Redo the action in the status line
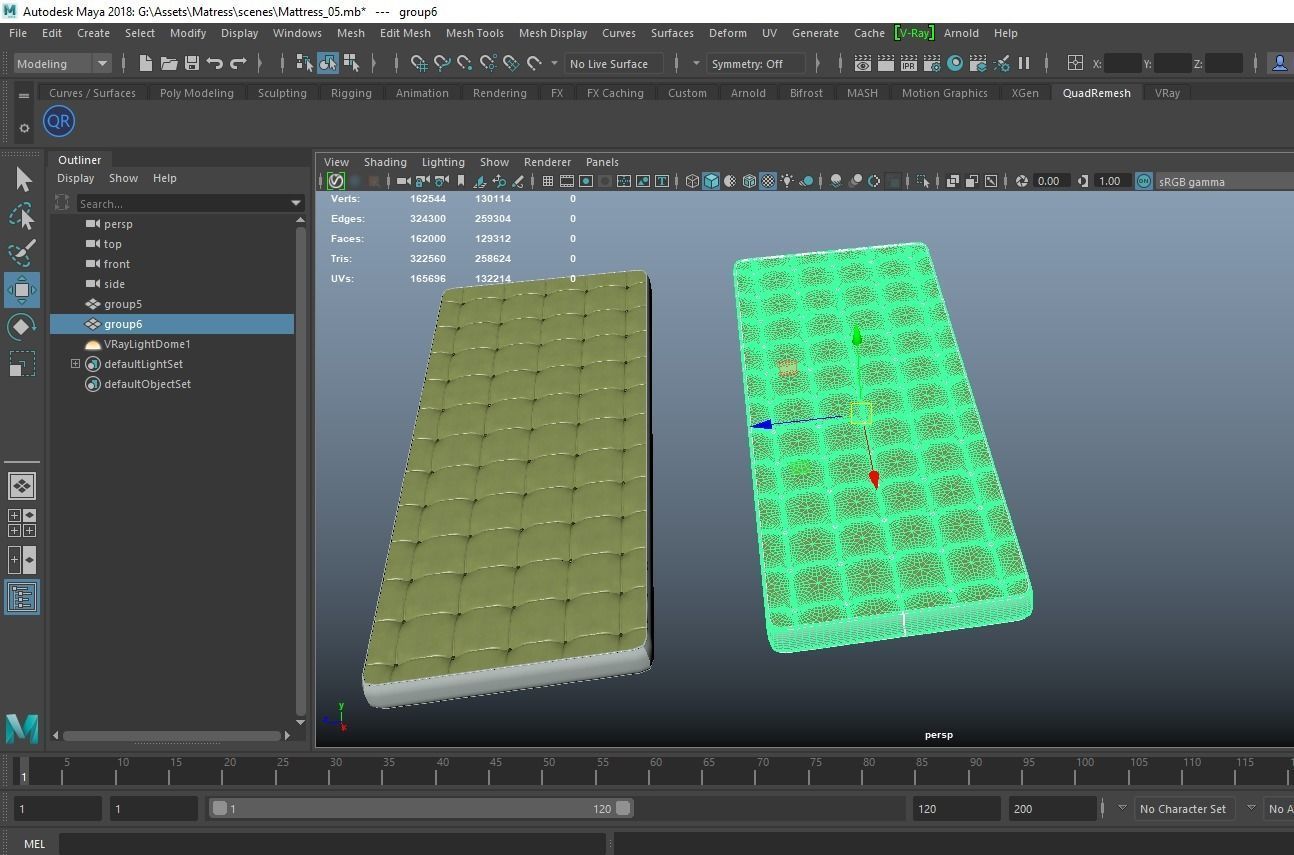The height and width of the screenshot is (855, 1294). click(238, 63)
